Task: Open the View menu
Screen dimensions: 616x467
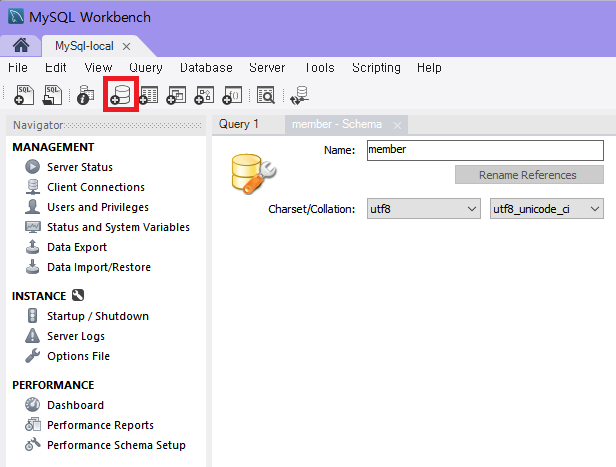Action: coord(98,68)
